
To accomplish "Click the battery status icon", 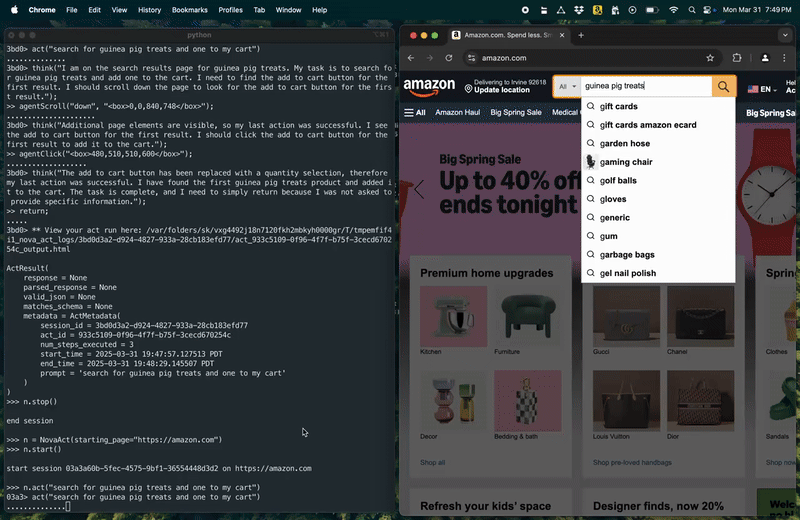I will click(652, 10).
